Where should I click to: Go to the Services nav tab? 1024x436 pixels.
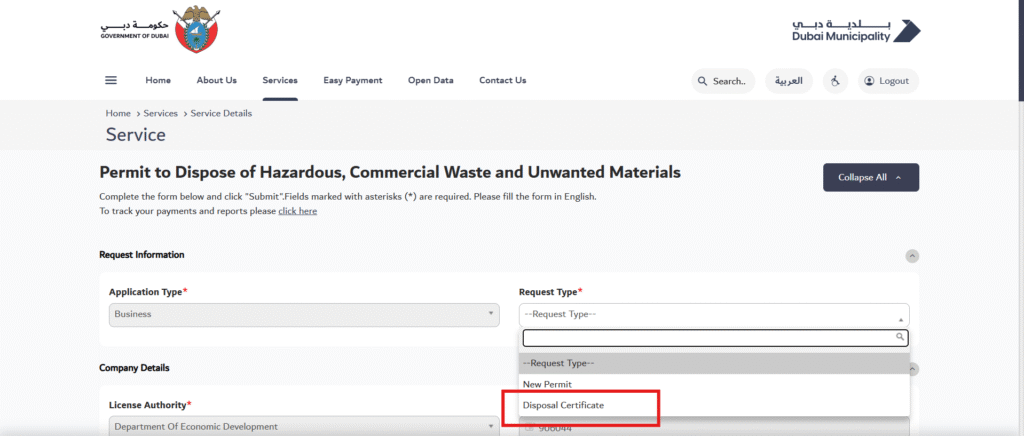[280, 81]
